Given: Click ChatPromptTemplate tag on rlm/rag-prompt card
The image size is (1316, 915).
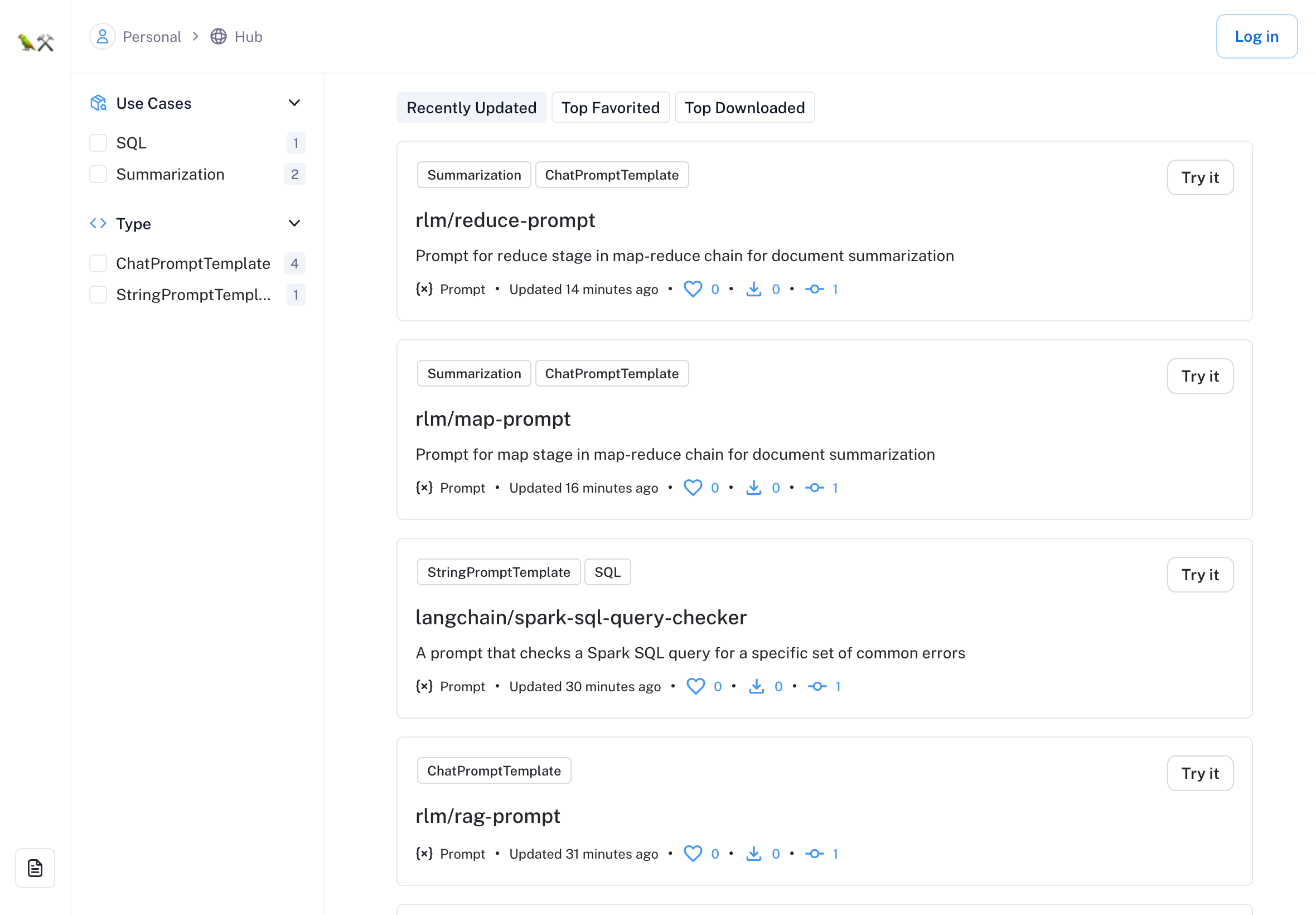Looking at the screenshot, I should [494, 770].
